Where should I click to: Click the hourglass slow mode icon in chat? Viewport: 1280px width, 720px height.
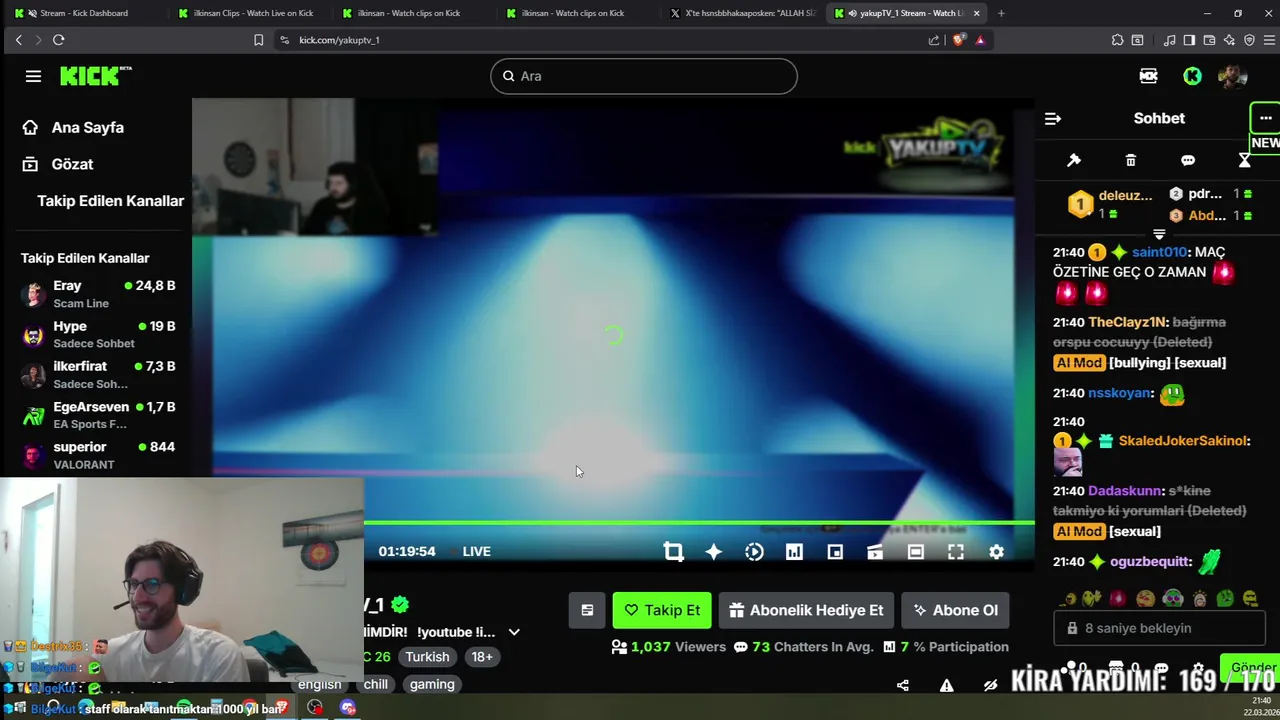pos(1244,160)
